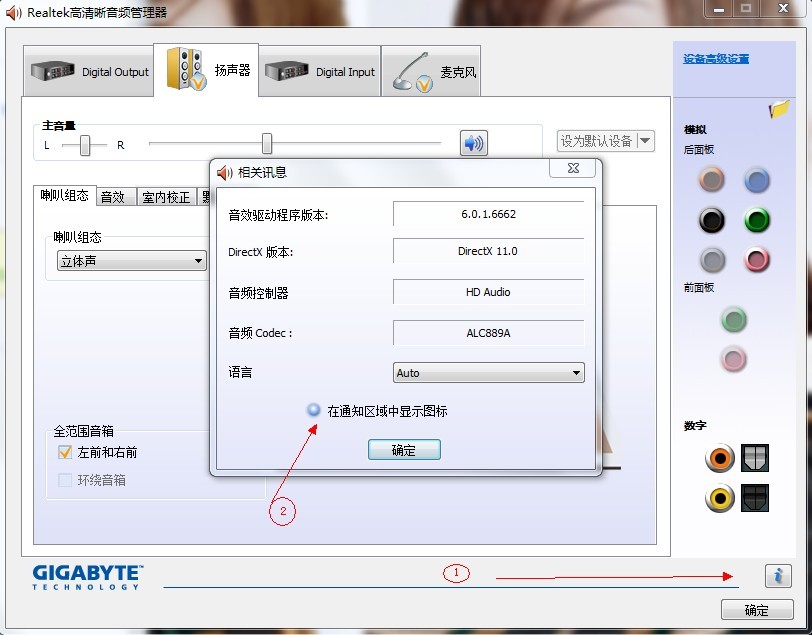Screen dimensions: 812x635
Task: Expand the 语言 Auto dropdown
Action: coord(488,372)
